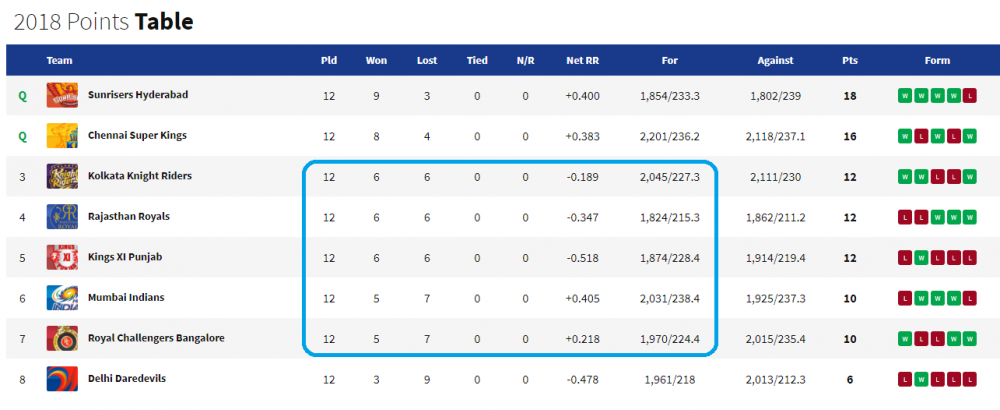Click the red L badge in Sunrisers form

point(970,96)
